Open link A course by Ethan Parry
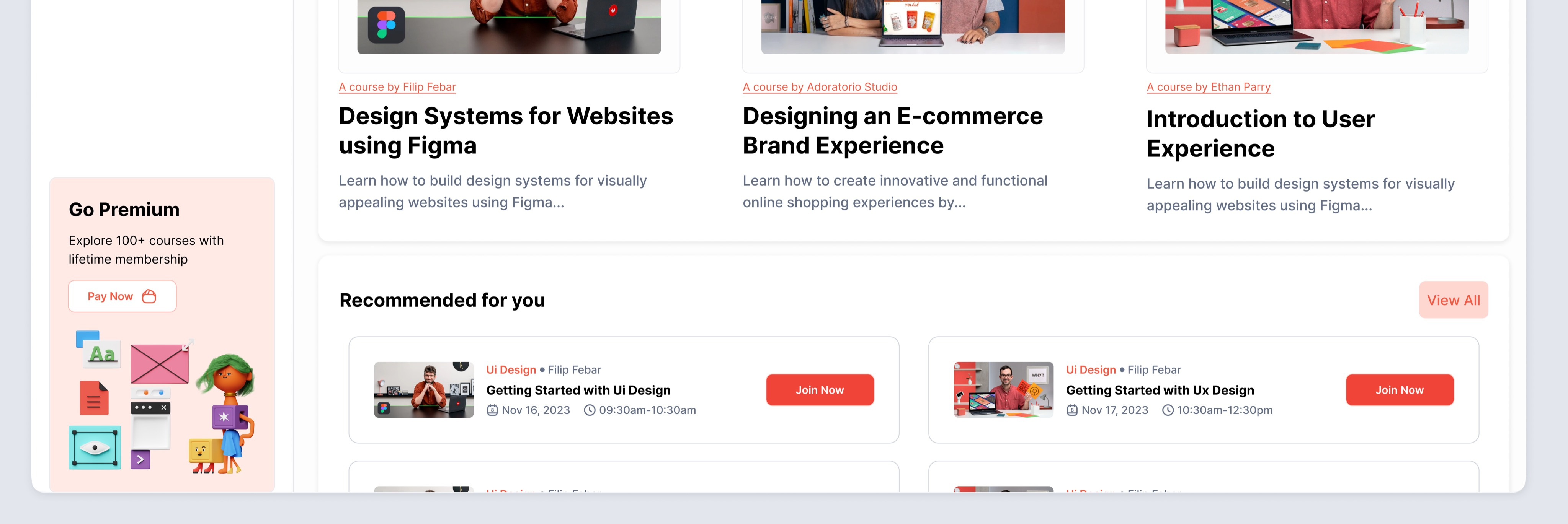The height and width of the screenshot is (524, 1568). [x=1208, y=87]
